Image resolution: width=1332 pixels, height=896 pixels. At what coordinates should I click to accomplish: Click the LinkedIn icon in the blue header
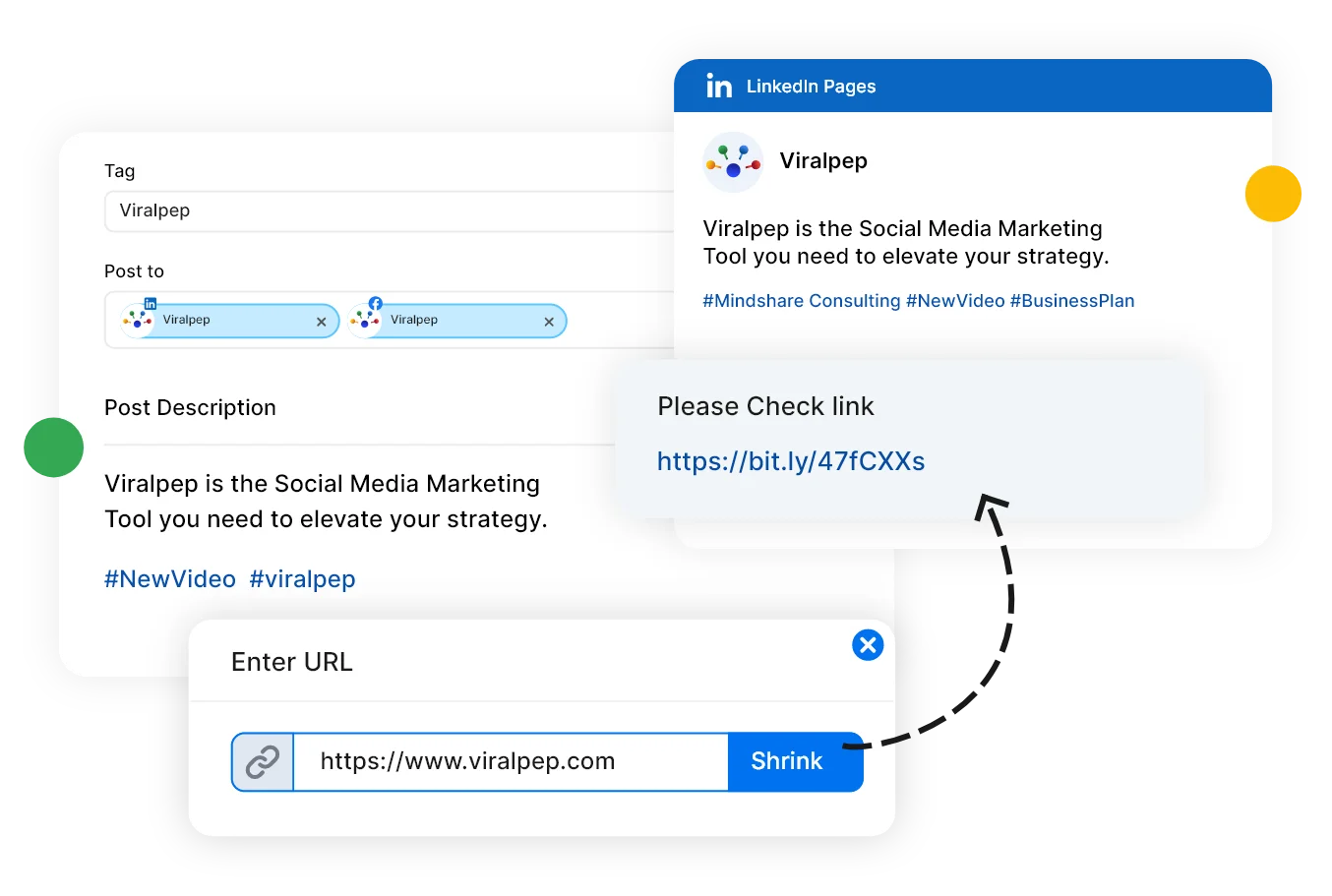(x=719, y=87)
